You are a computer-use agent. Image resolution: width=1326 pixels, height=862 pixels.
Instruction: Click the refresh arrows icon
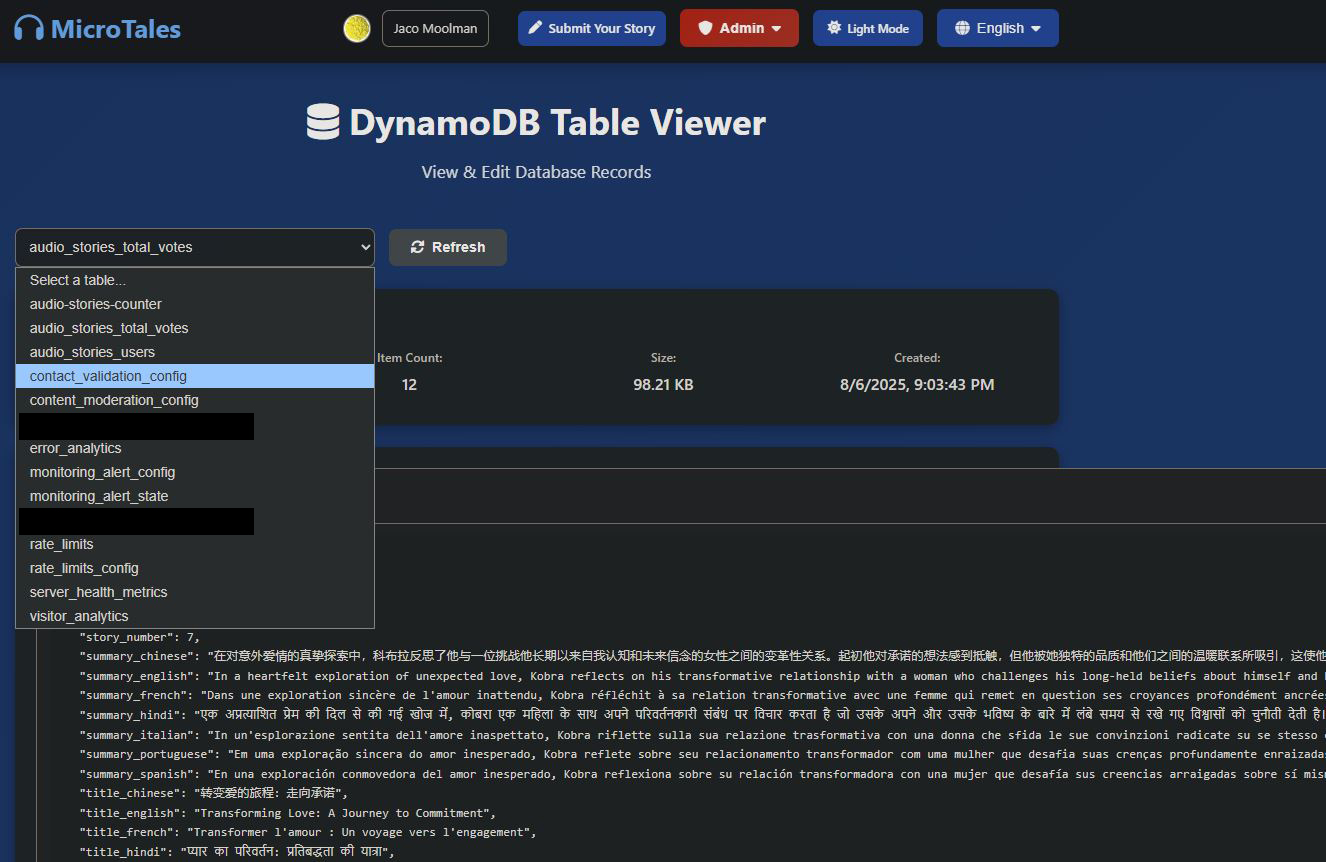click(x=417, y=247)
